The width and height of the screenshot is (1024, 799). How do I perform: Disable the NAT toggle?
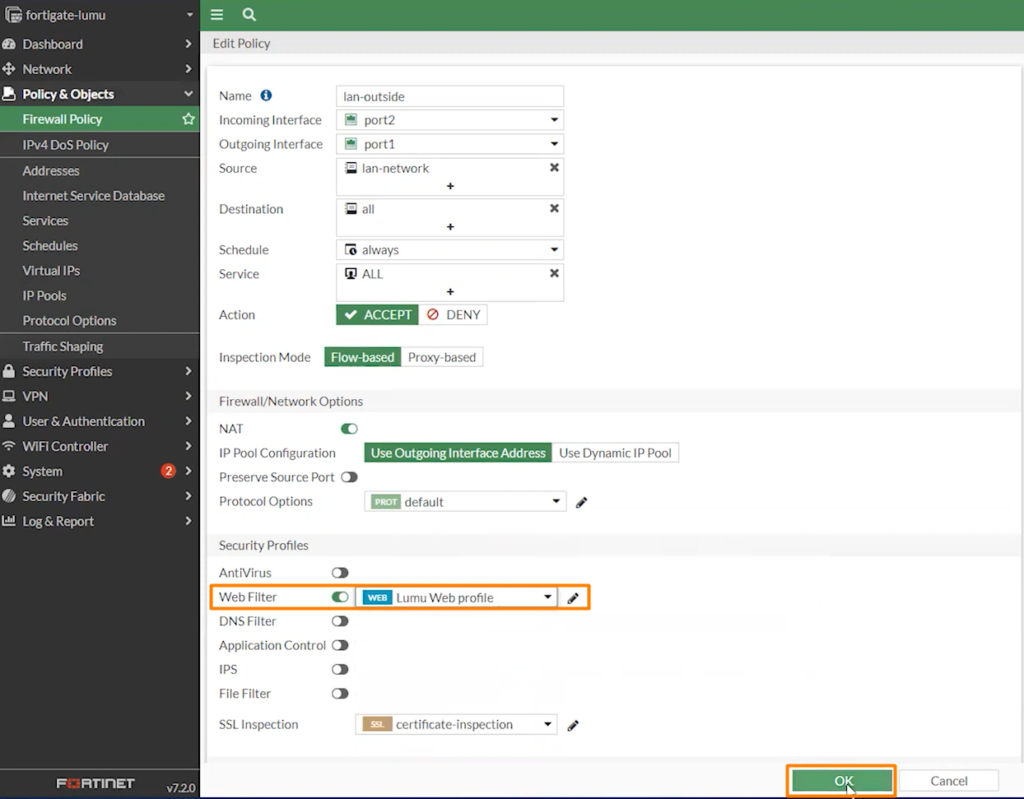[x=349, y=429]
